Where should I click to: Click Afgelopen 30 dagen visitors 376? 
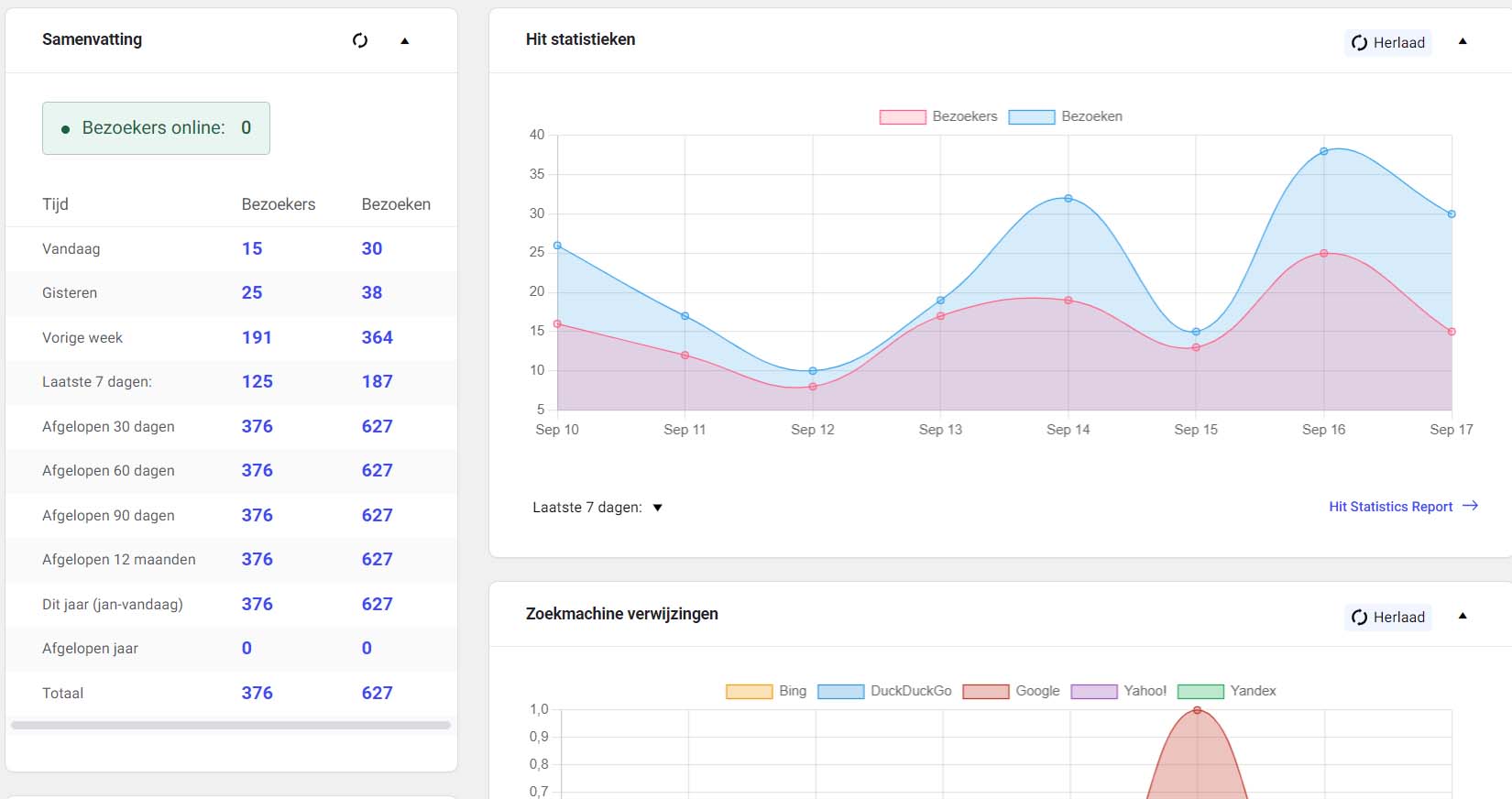257,426
